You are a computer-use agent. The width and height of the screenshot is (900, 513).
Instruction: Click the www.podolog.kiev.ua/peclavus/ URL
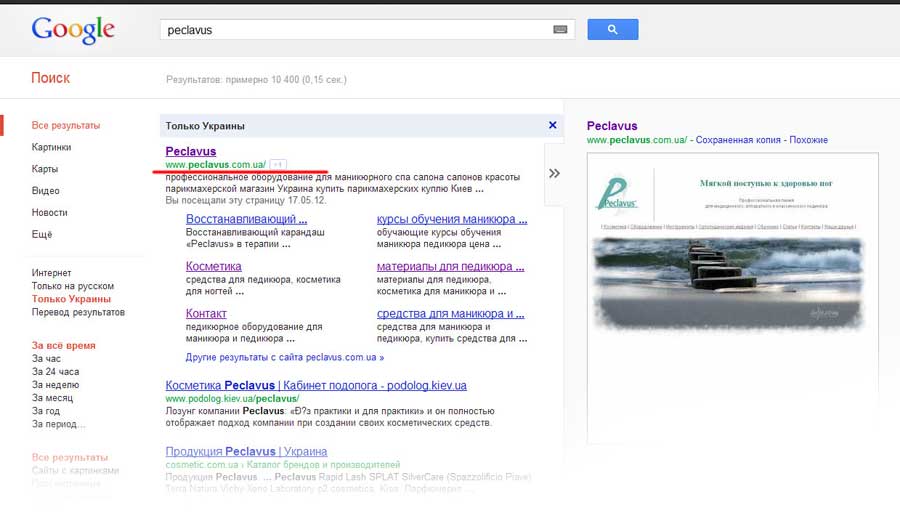(232, 399)
